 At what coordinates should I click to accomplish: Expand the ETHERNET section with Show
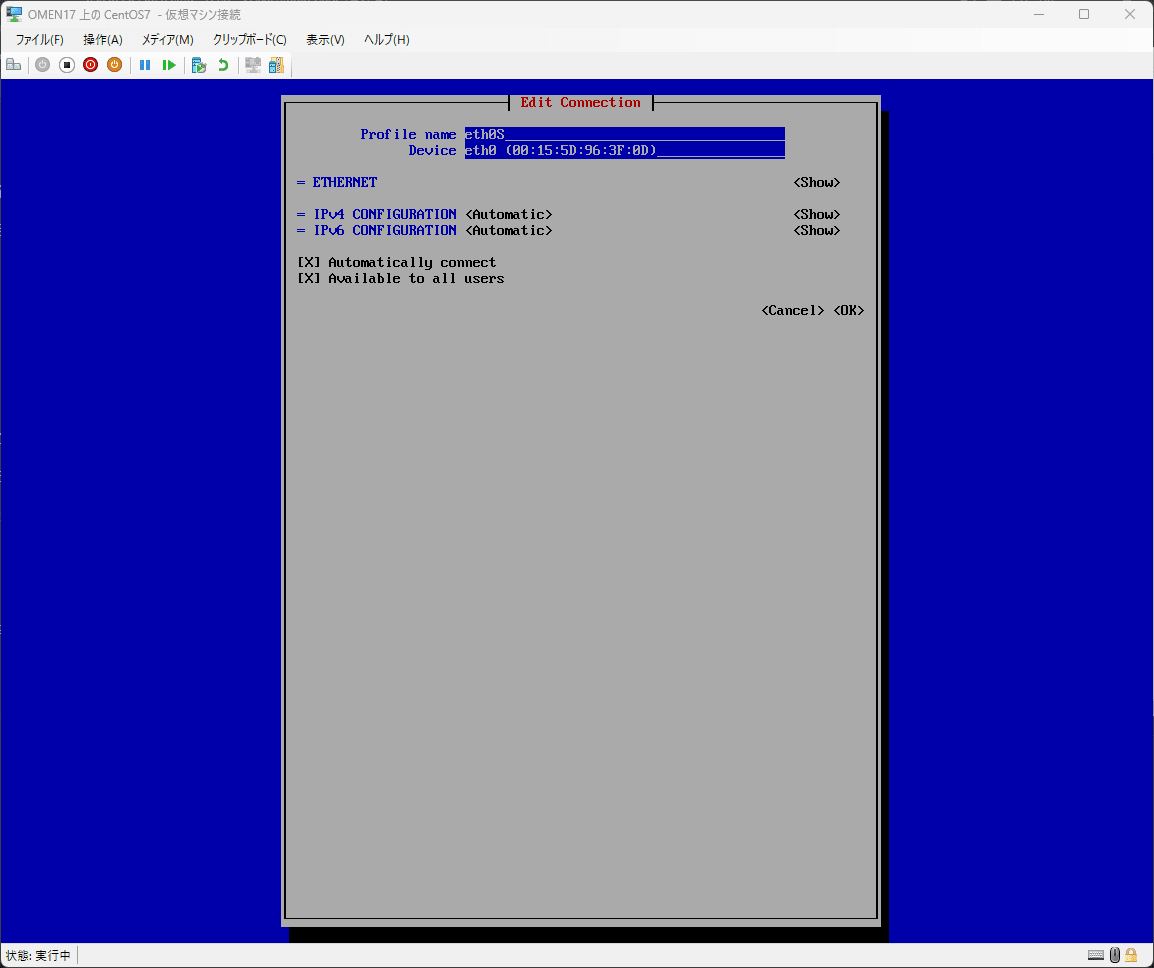click(817, 183)
